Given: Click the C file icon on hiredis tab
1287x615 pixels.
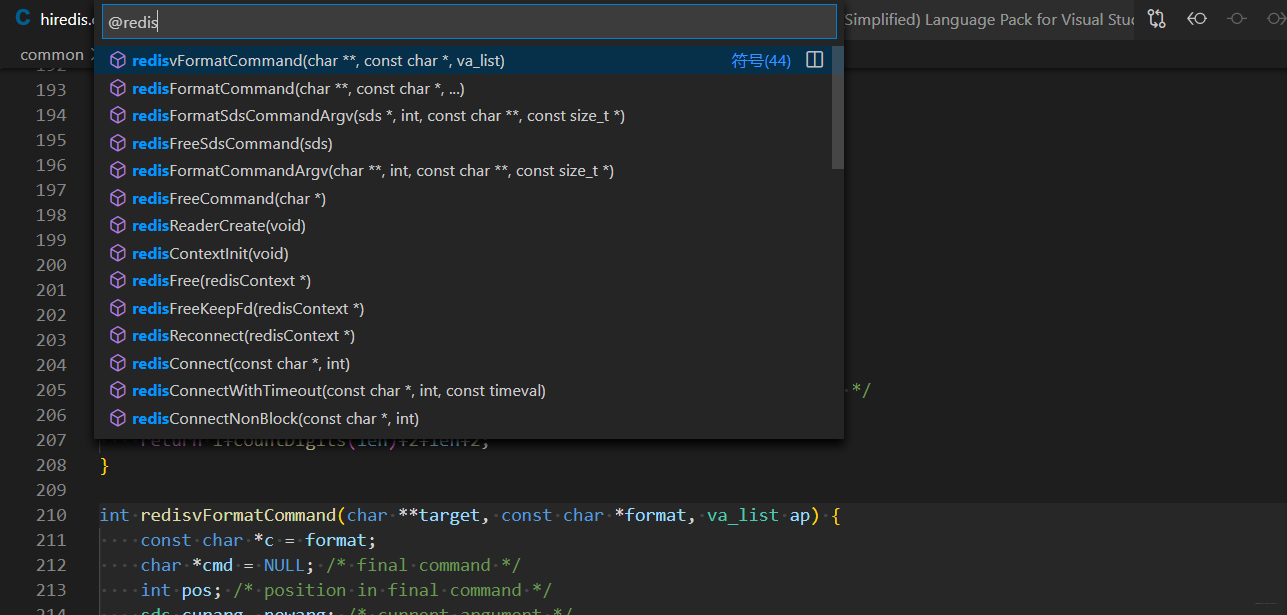Looking at the screenshot, I should pos(22,18).
